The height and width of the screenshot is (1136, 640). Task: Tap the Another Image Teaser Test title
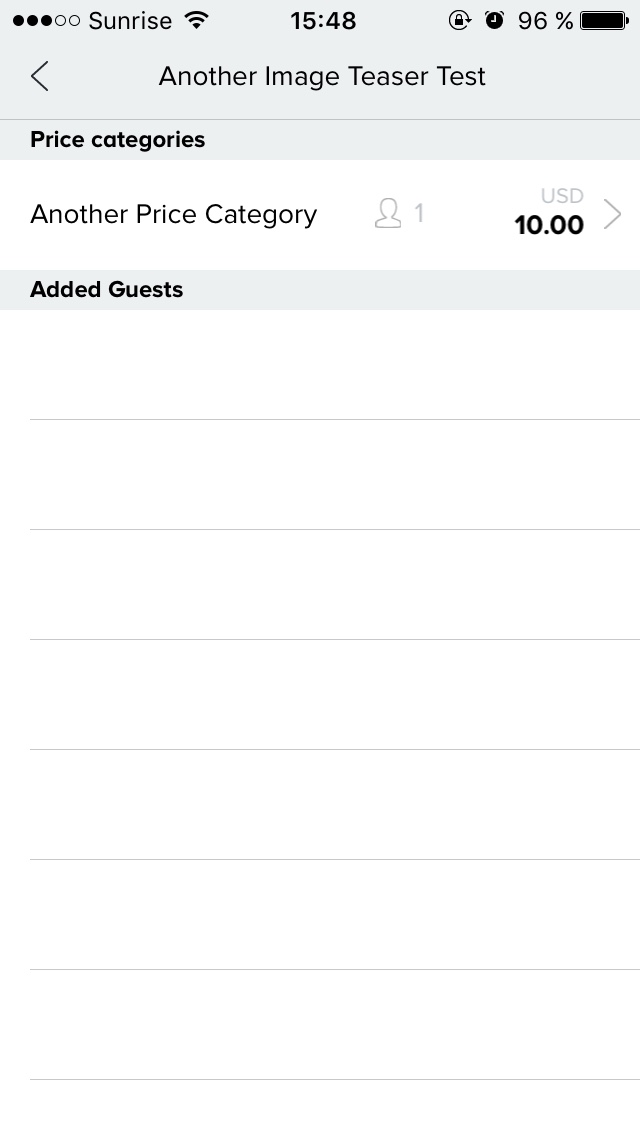(x=322, y=76)
